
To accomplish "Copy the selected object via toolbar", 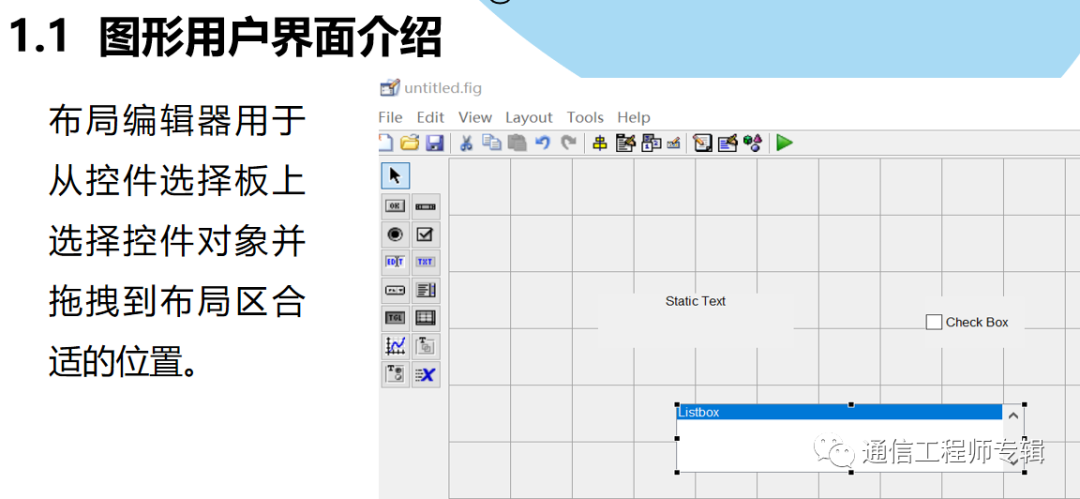I will pyautogui.click(x=492, y=143).
